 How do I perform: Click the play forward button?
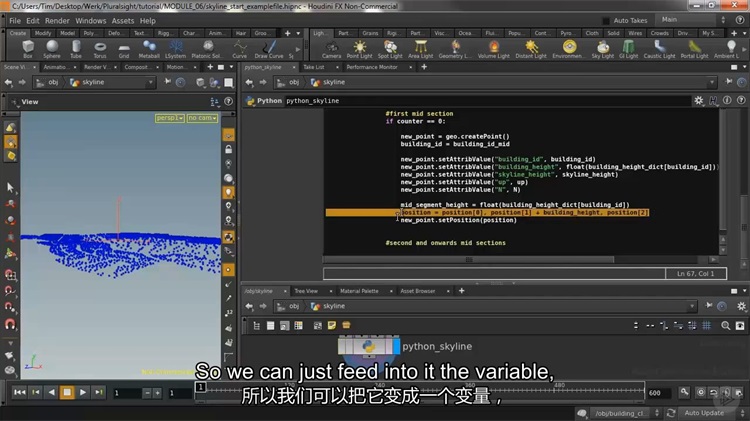[83, 392]
